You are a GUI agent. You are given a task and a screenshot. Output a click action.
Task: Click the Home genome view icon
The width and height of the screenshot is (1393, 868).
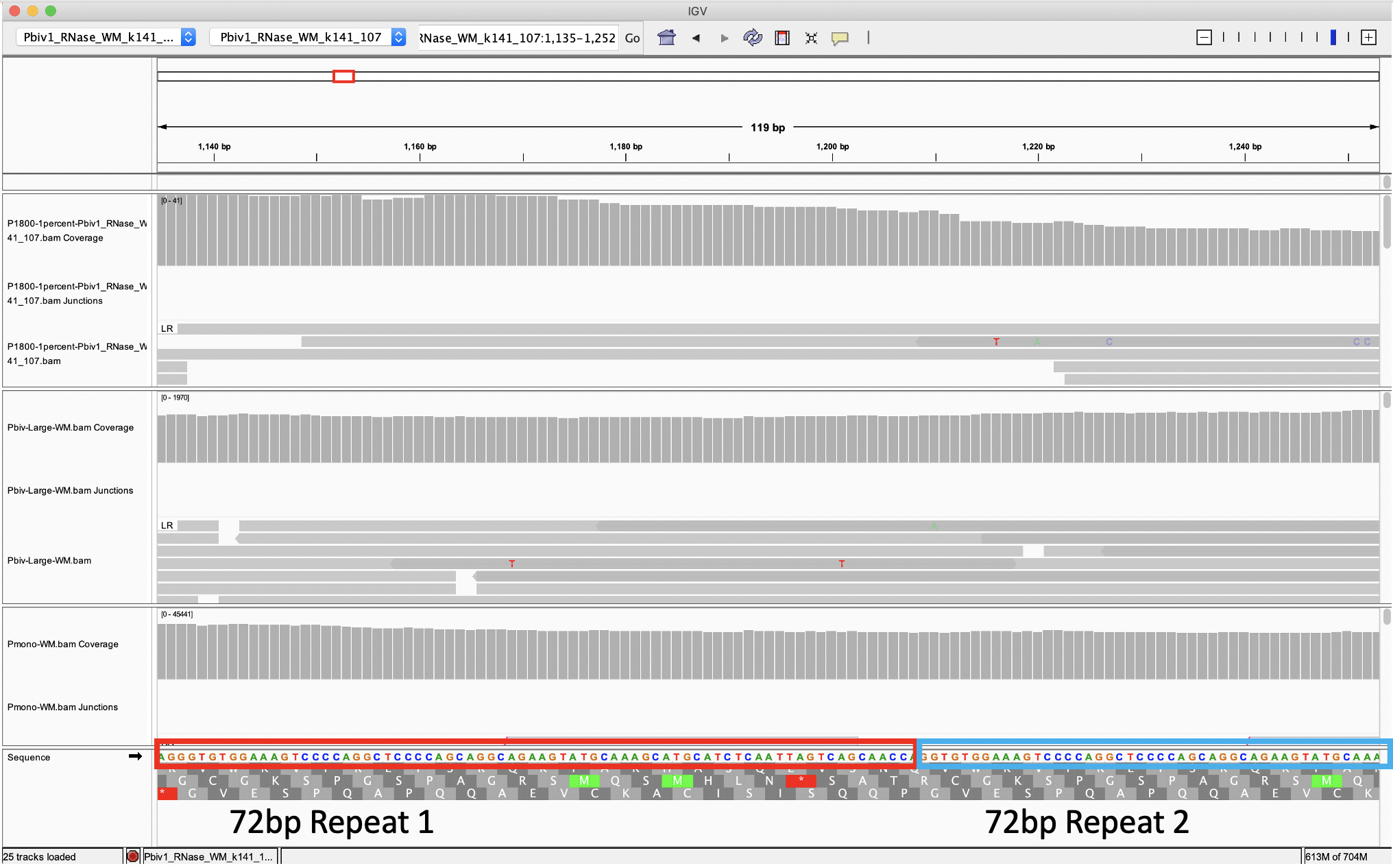pos(666,38)
